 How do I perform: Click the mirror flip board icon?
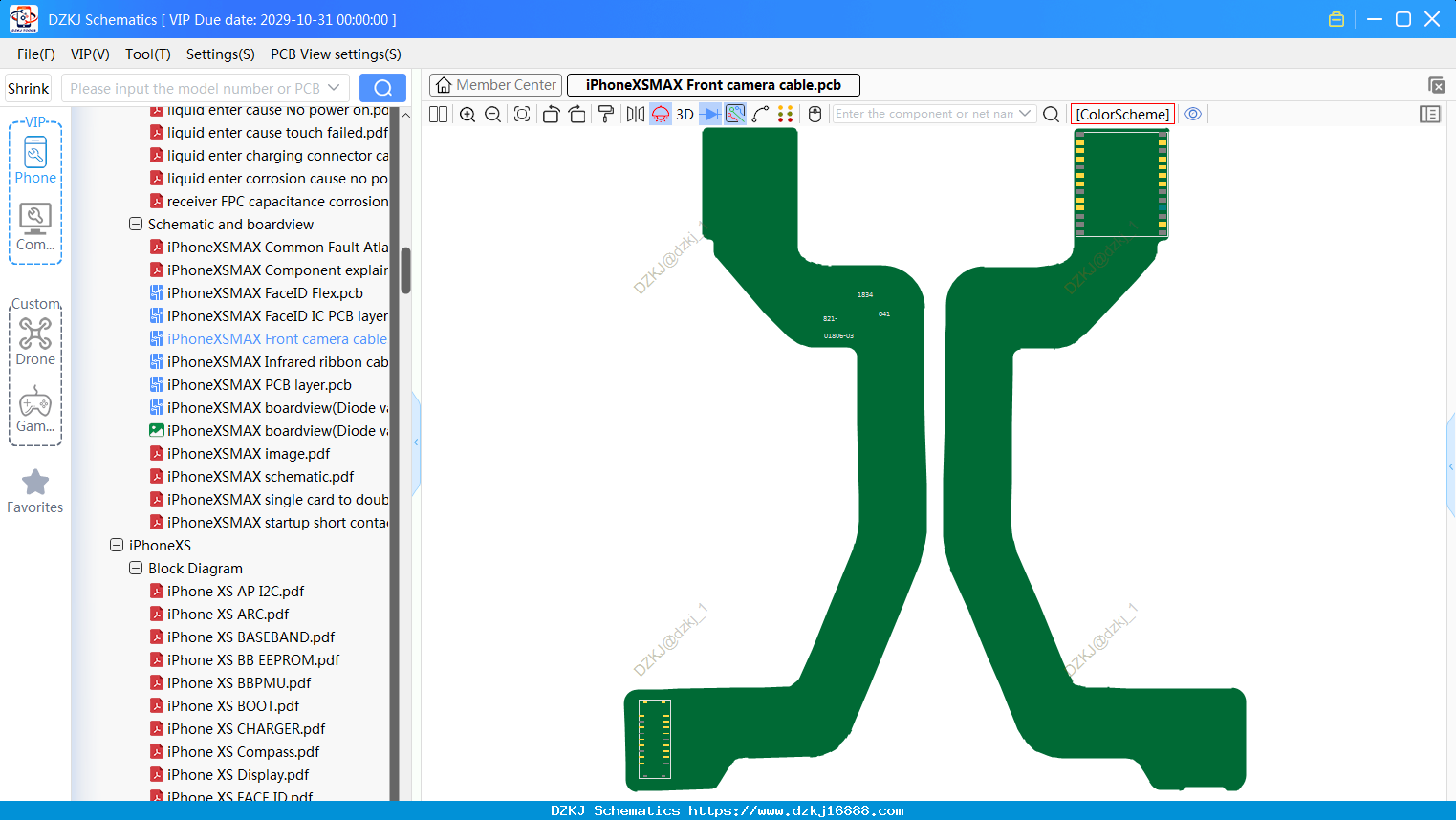tap(635, 114)
